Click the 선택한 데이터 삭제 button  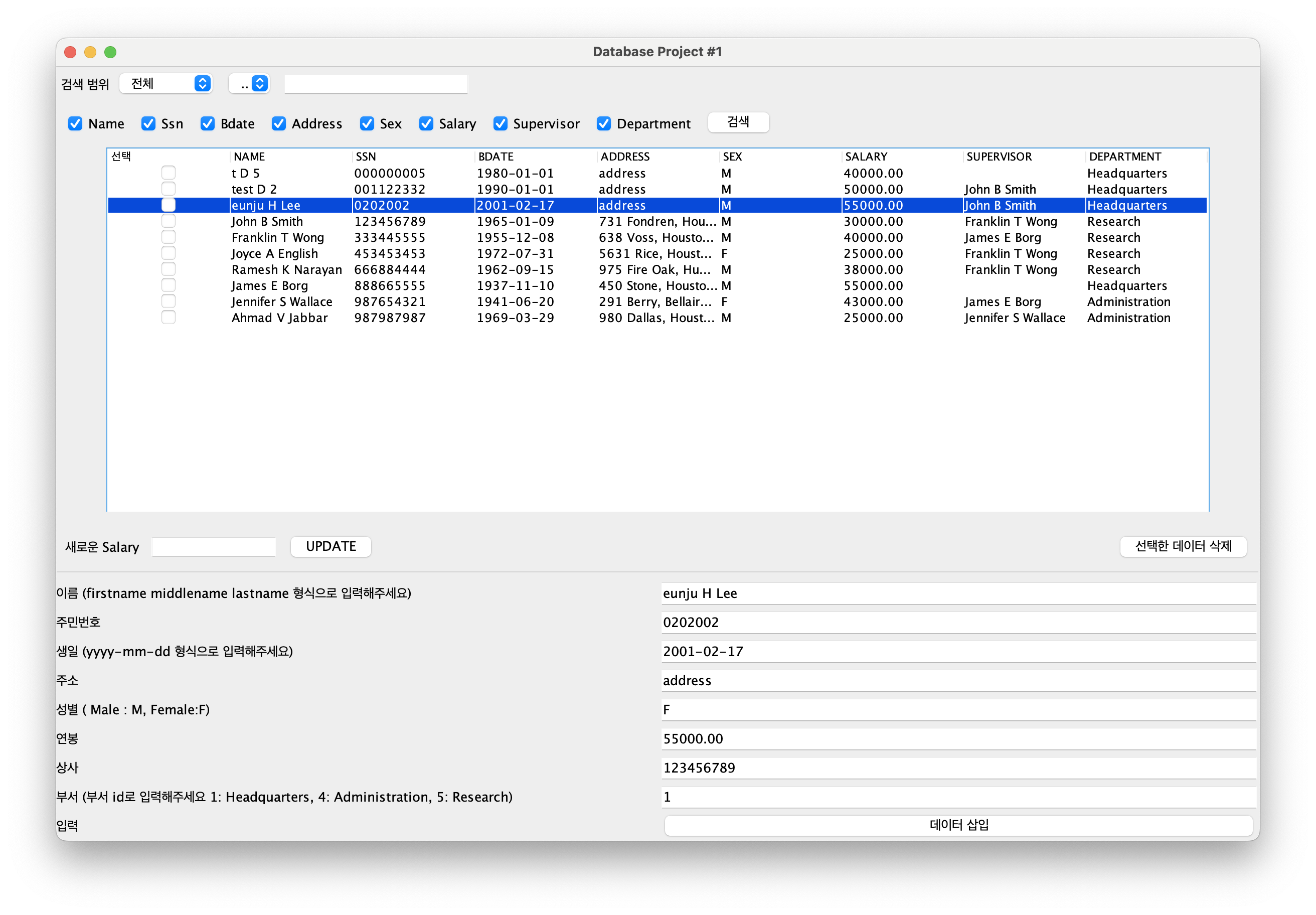click(x=1183, y=546)
